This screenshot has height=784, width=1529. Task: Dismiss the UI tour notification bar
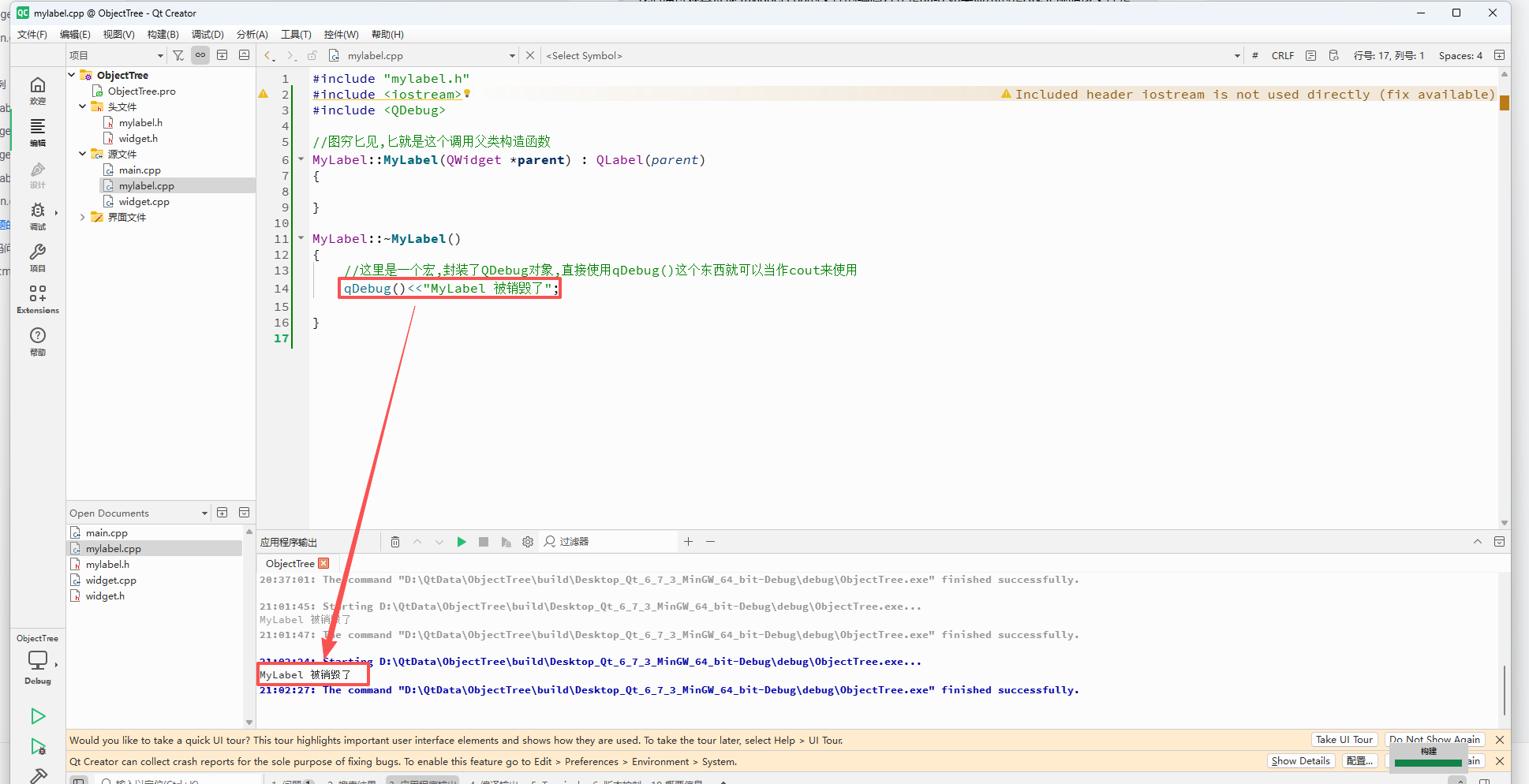(x=1500, y=740)
